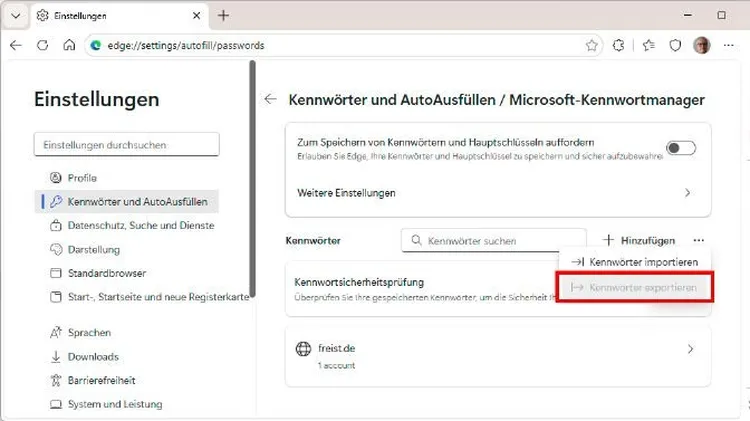Reload the page with the refresh icon
Viewport: 750px width, 421px height.
click(42, 45)
